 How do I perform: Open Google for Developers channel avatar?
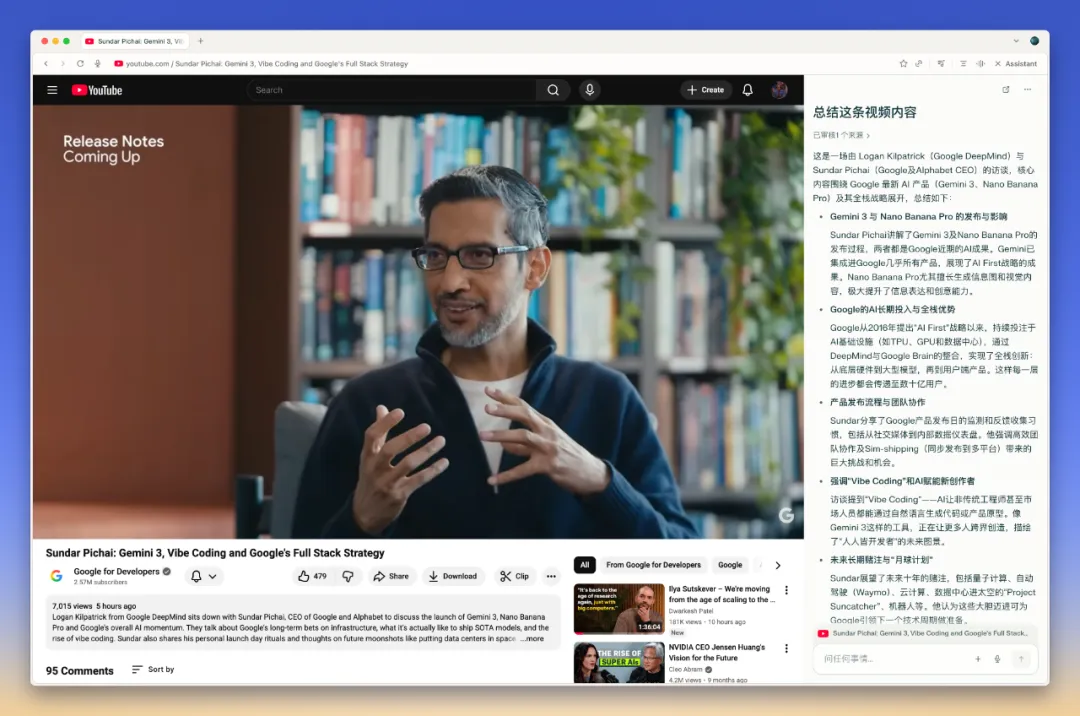pos(56,576)
